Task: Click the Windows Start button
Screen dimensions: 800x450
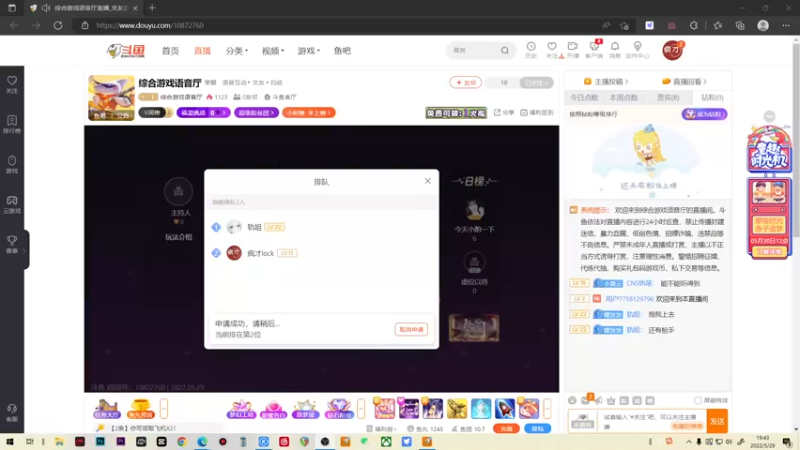Action: [10, 441]
